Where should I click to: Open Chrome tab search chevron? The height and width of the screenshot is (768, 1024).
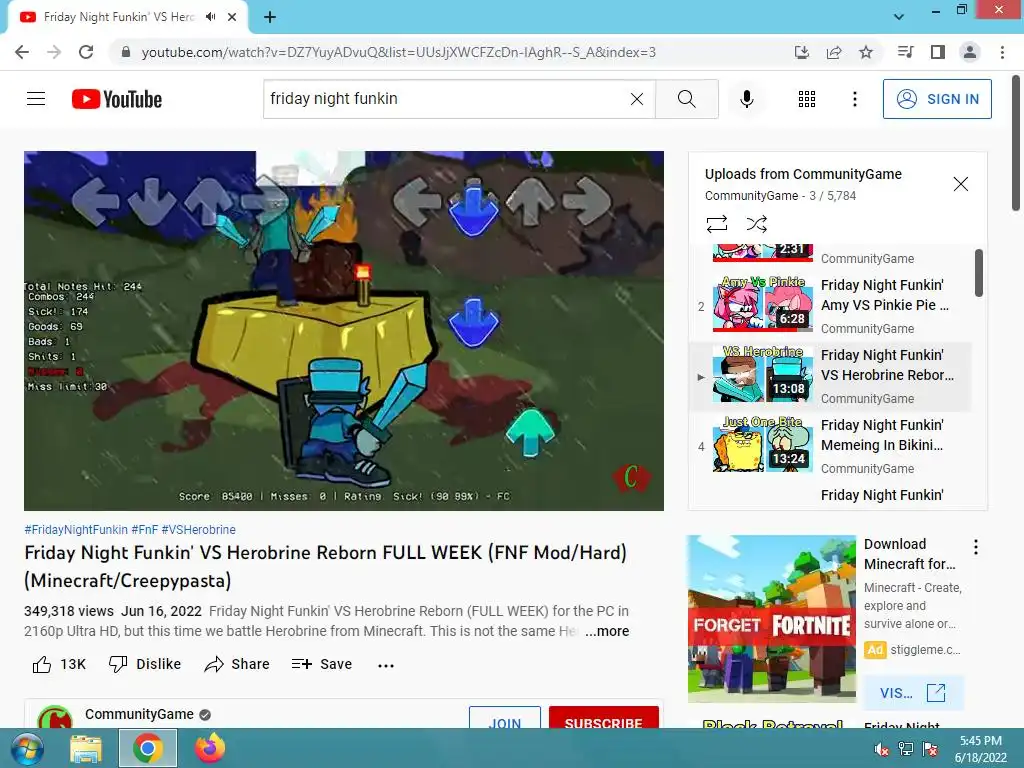[899, 17]
